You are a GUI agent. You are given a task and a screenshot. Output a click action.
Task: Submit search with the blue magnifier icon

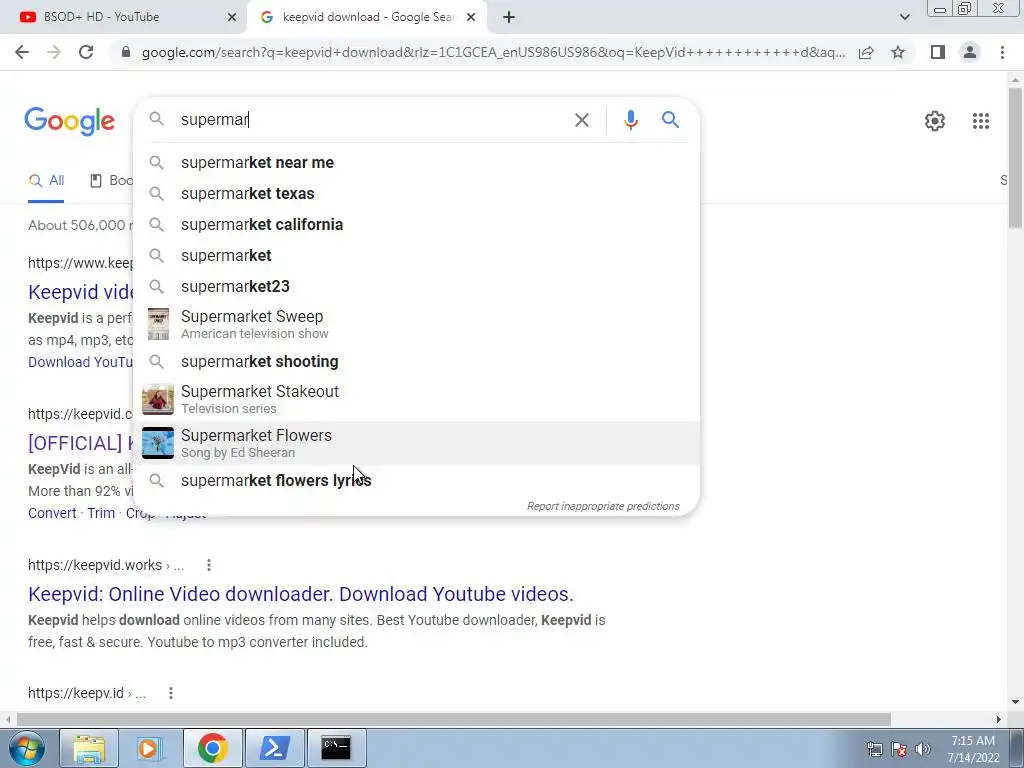(x=670, y=120)
